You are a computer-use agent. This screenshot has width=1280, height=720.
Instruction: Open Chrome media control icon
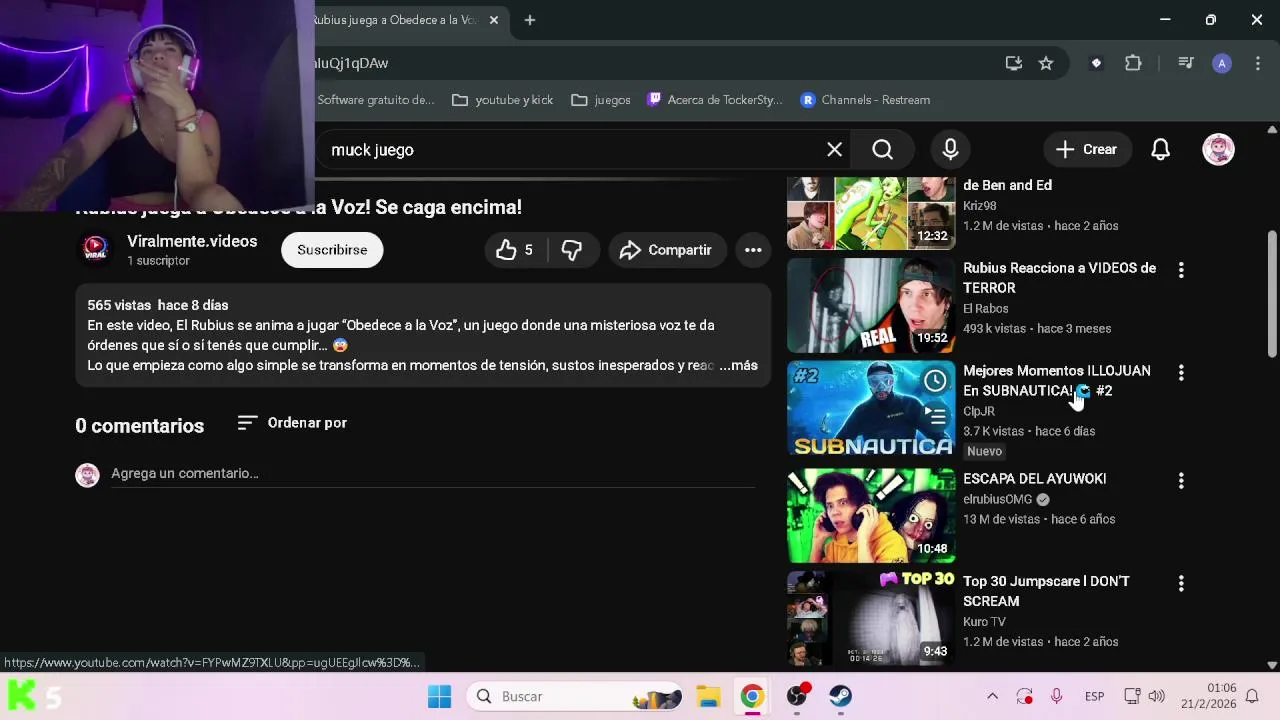[1186, 63]
